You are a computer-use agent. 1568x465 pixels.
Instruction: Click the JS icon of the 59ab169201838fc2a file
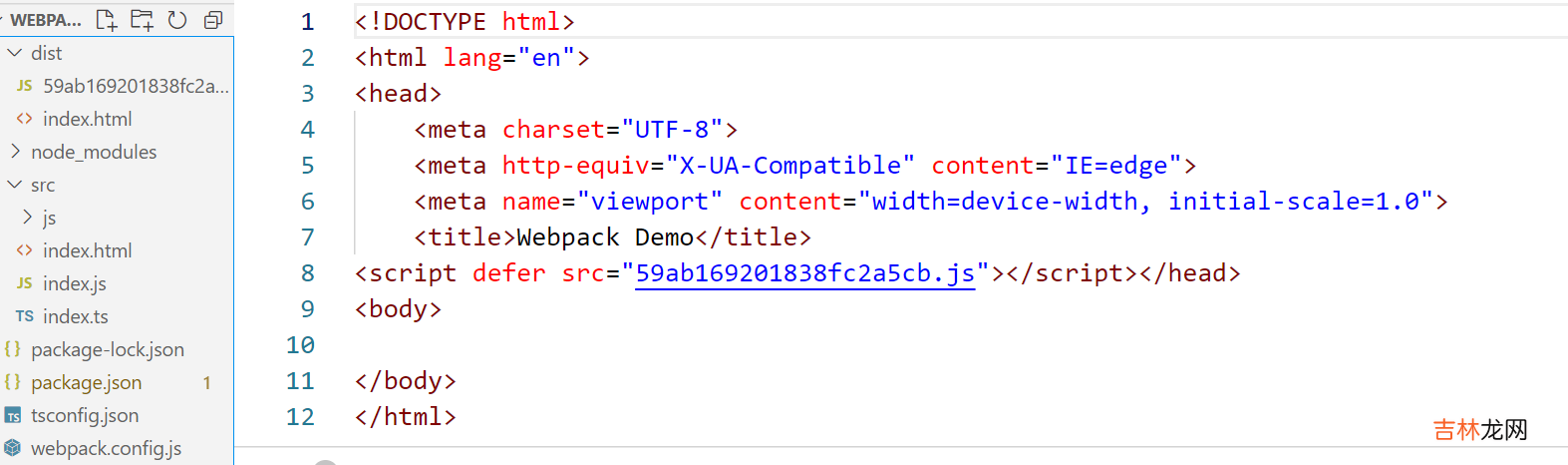[25, 86]
